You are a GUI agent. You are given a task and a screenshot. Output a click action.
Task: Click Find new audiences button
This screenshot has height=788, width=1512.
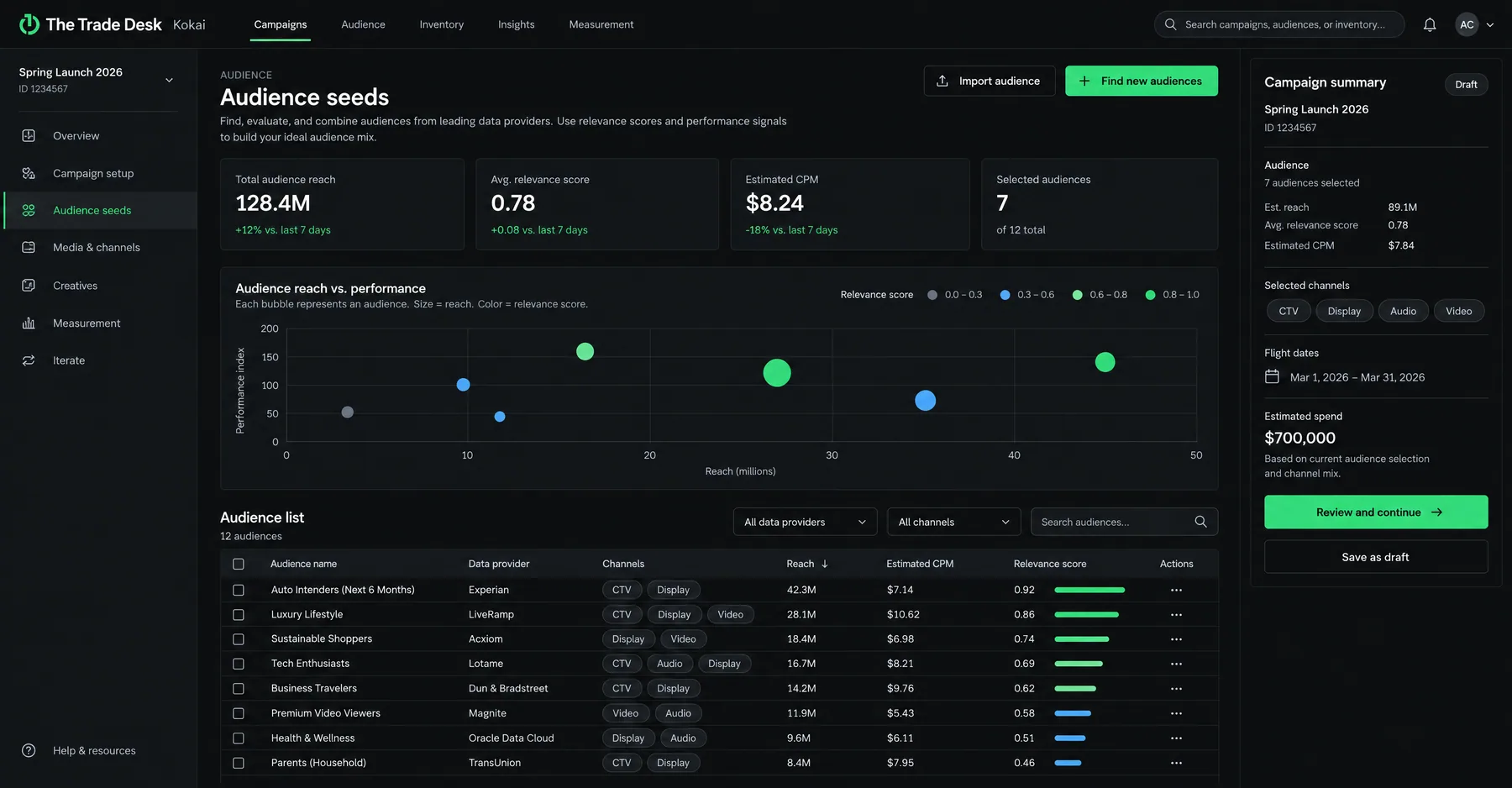(1142, 81)
